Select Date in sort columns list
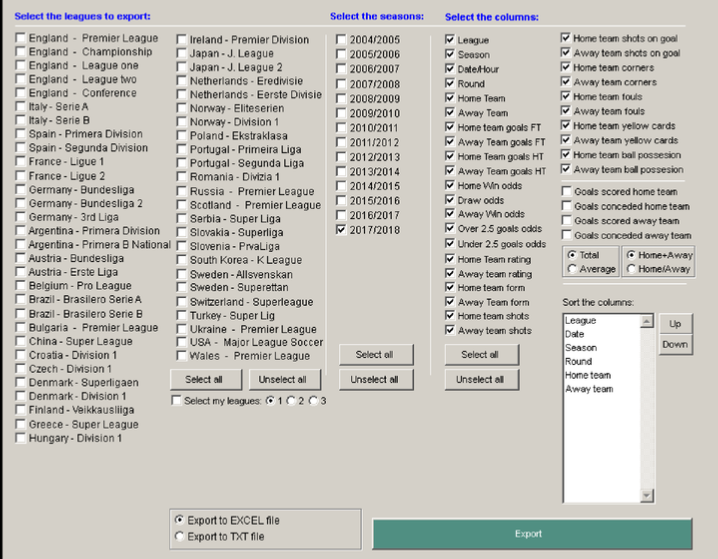 pos(575,334)
